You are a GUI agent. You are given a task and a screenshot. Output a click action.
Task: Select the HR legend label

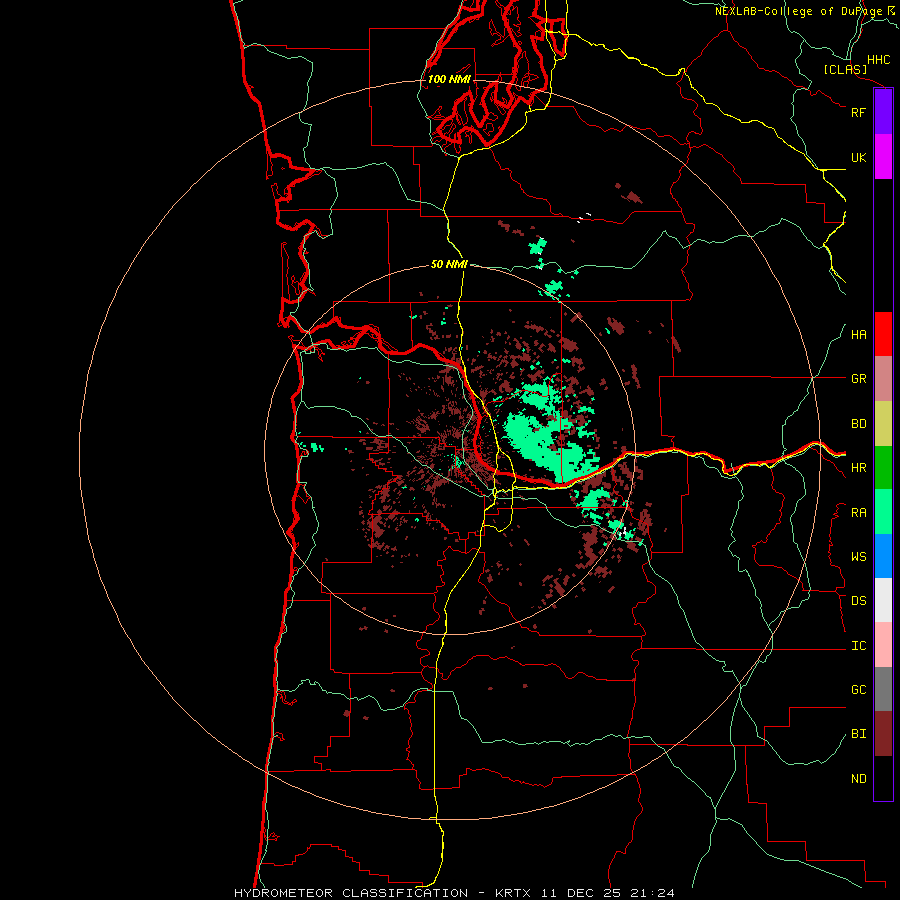(x=858, y=468)
